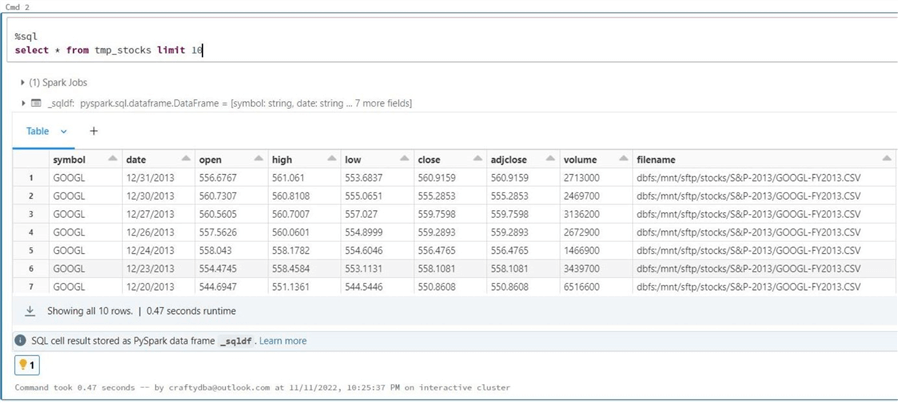Expand the _sqldf dataframe schema

[23, 103]
